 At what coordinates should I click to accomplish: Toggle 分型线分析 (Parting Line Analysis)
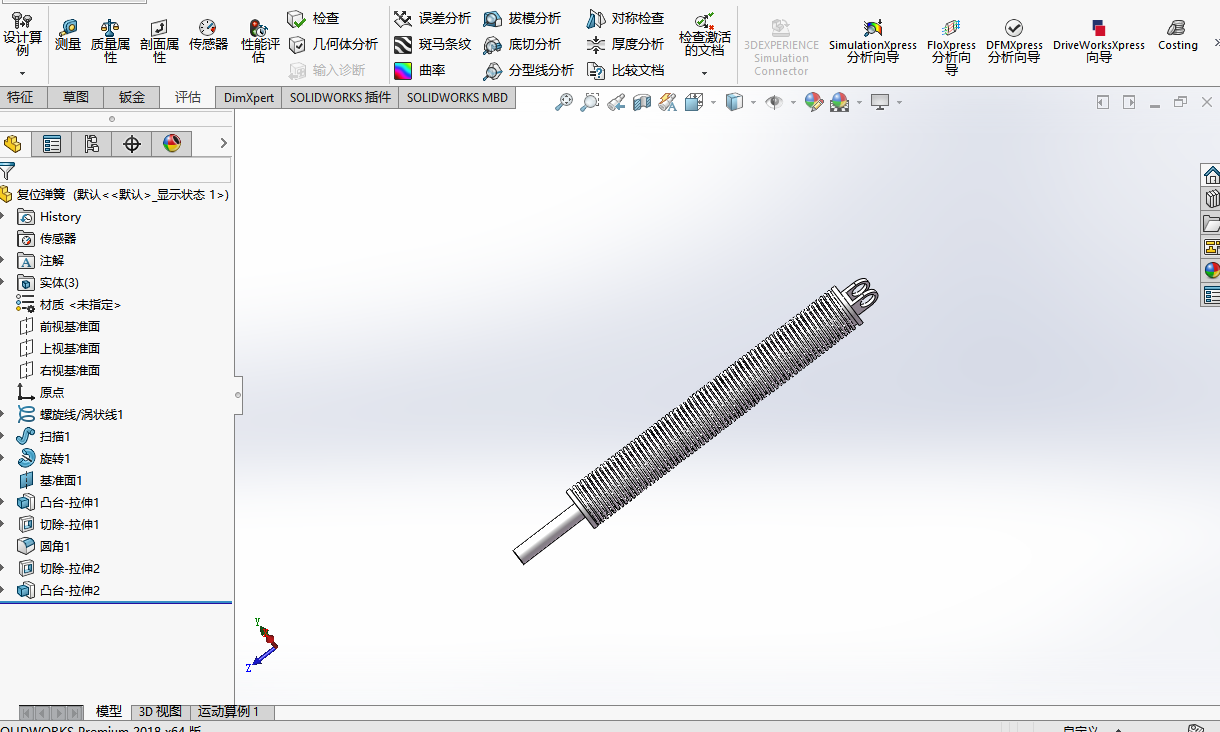tap(528, 70)
